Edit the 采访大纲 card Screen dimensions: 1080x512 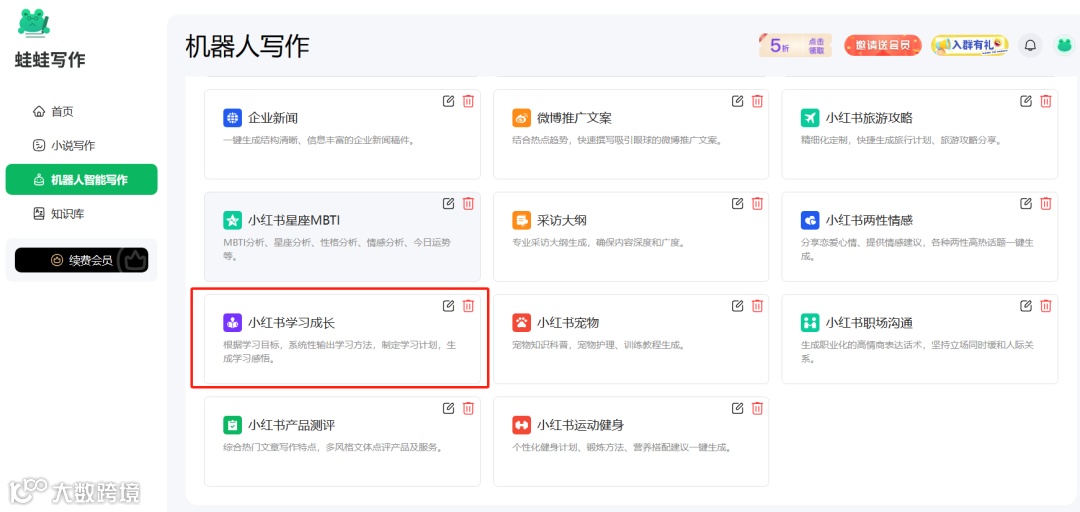(x=737, y=203)
